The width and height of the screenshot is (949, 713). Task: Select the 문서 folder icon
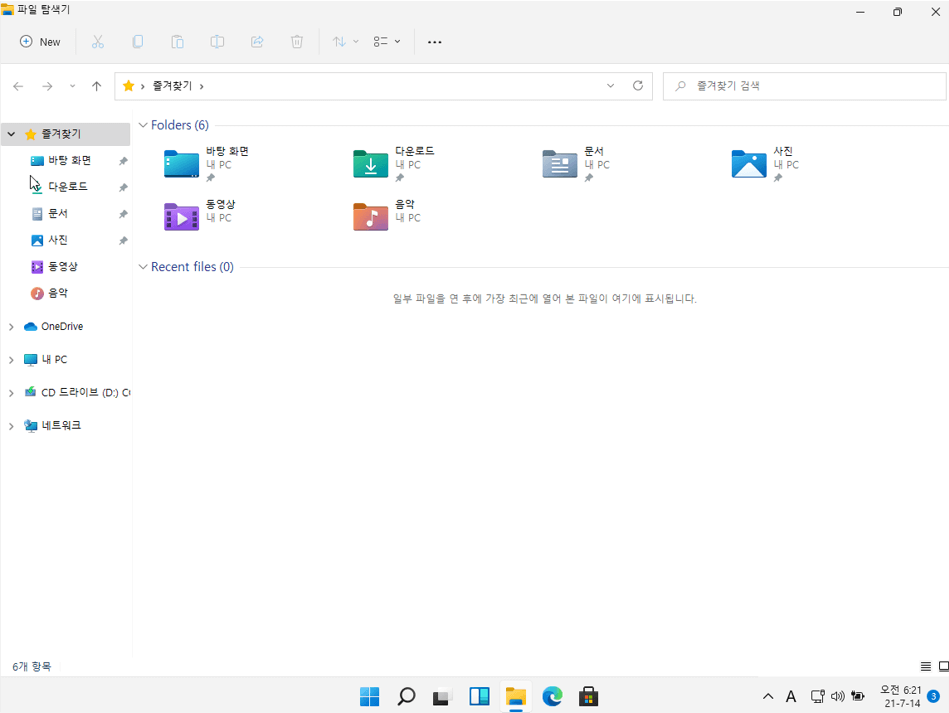[560, 164]
